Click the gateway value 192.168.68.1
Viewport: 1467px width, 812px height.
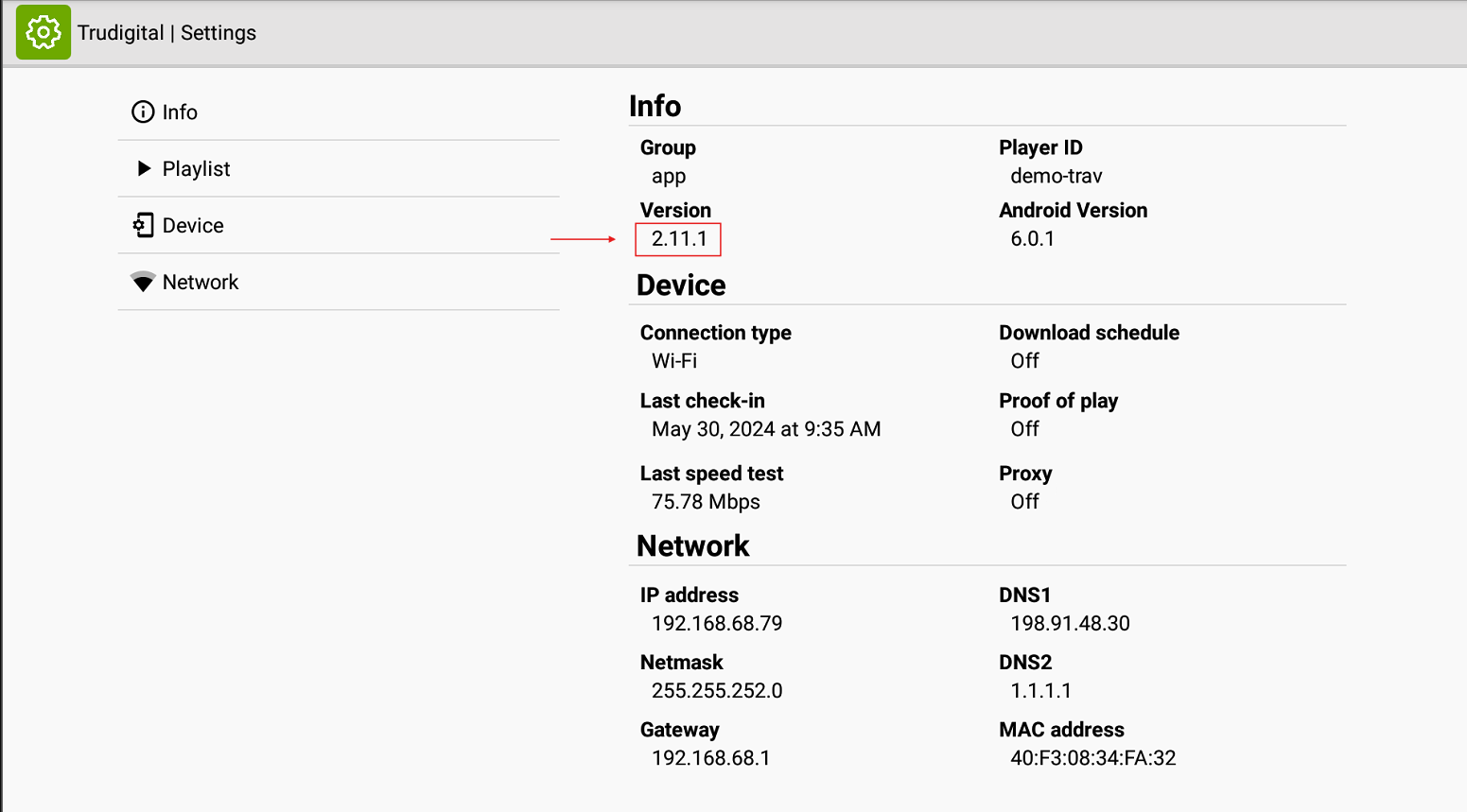coord(710,758)
